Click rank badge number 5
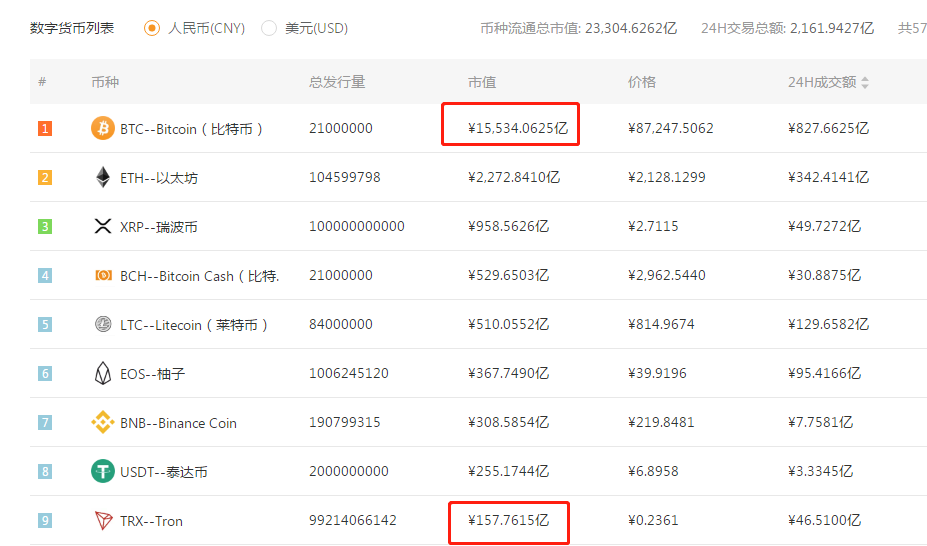 [45, 324]
